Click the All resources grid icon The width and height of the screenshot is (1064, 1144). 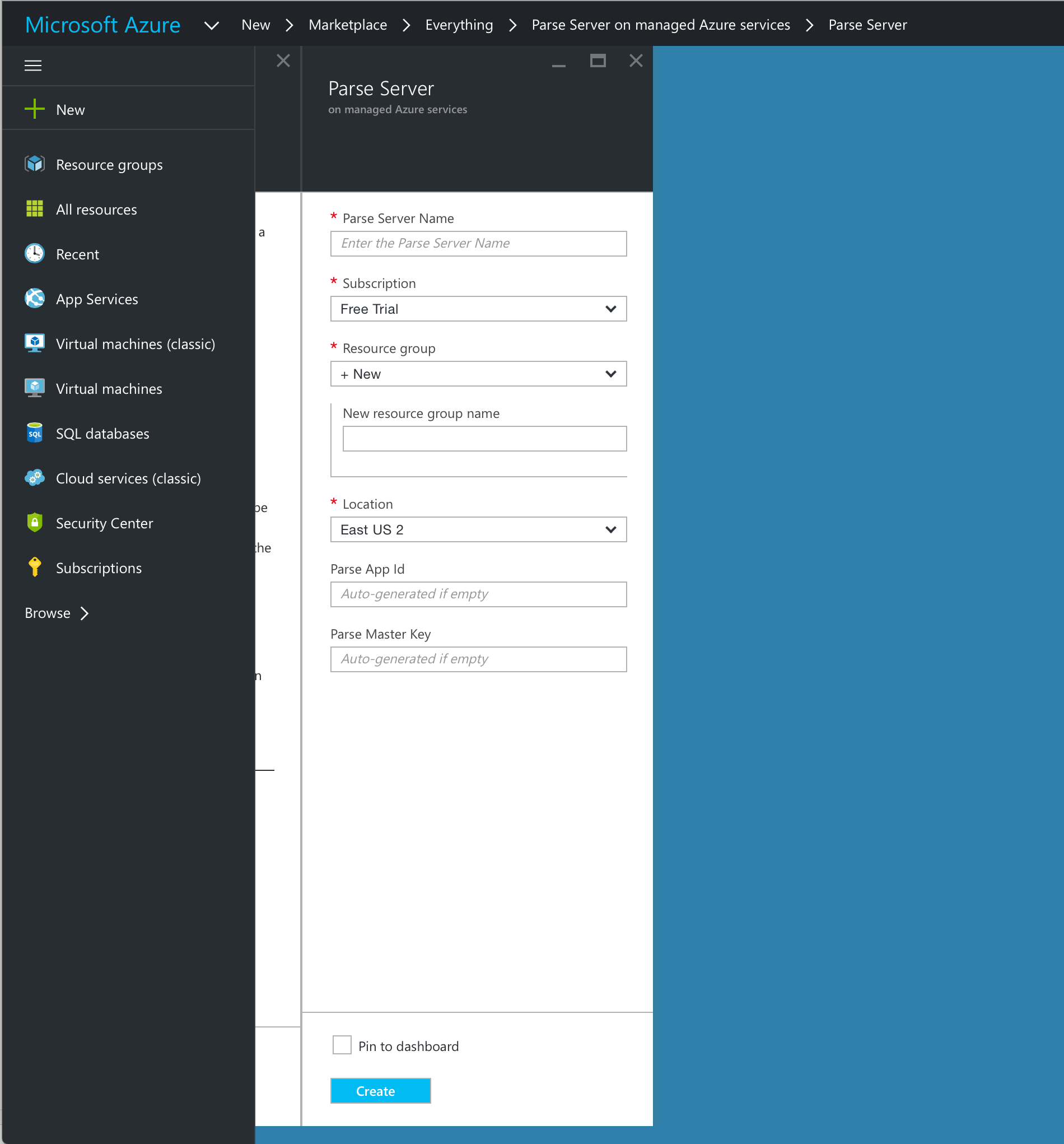pos(35,209)
